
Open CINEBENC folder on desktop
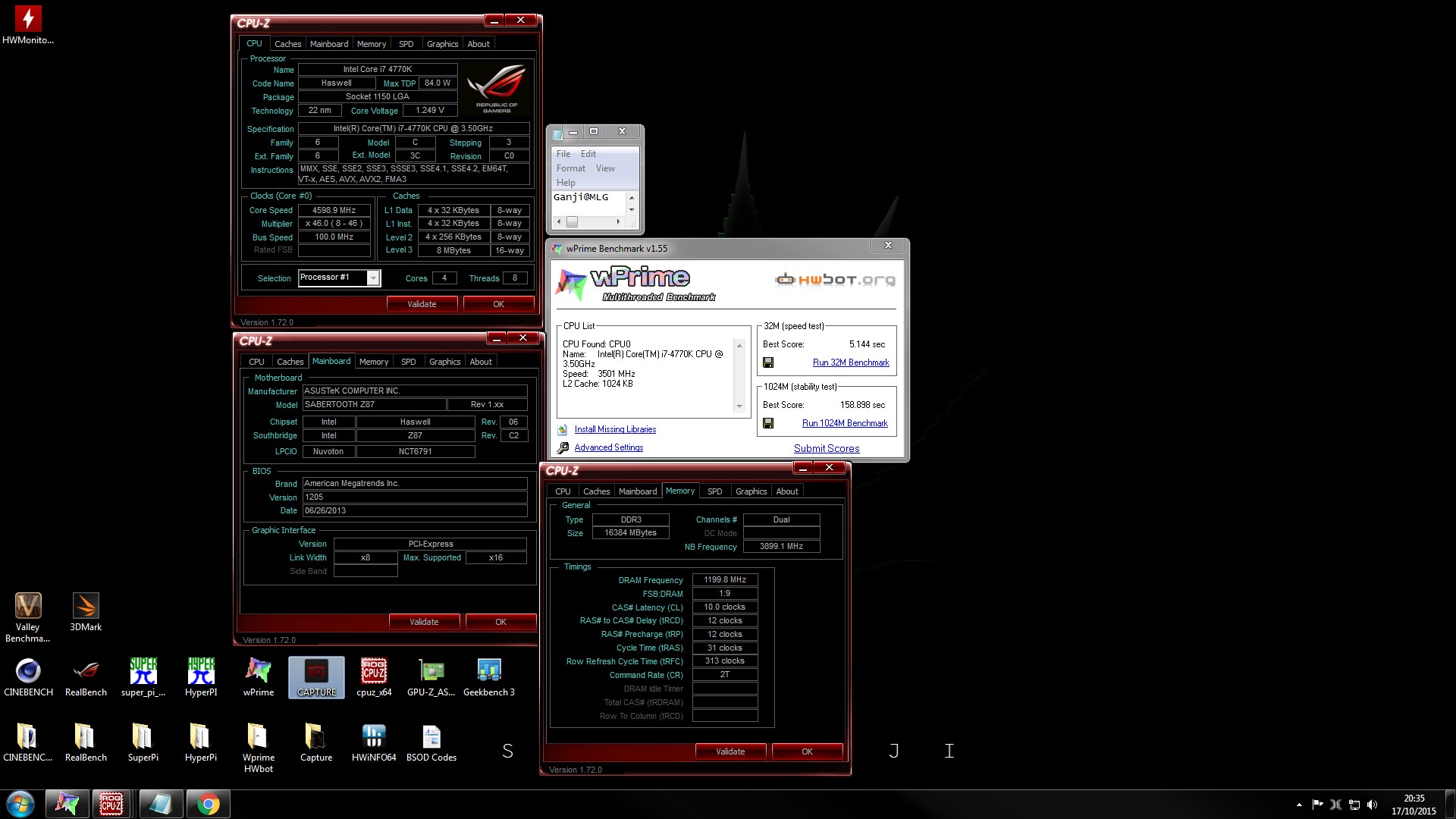(28, 742)
